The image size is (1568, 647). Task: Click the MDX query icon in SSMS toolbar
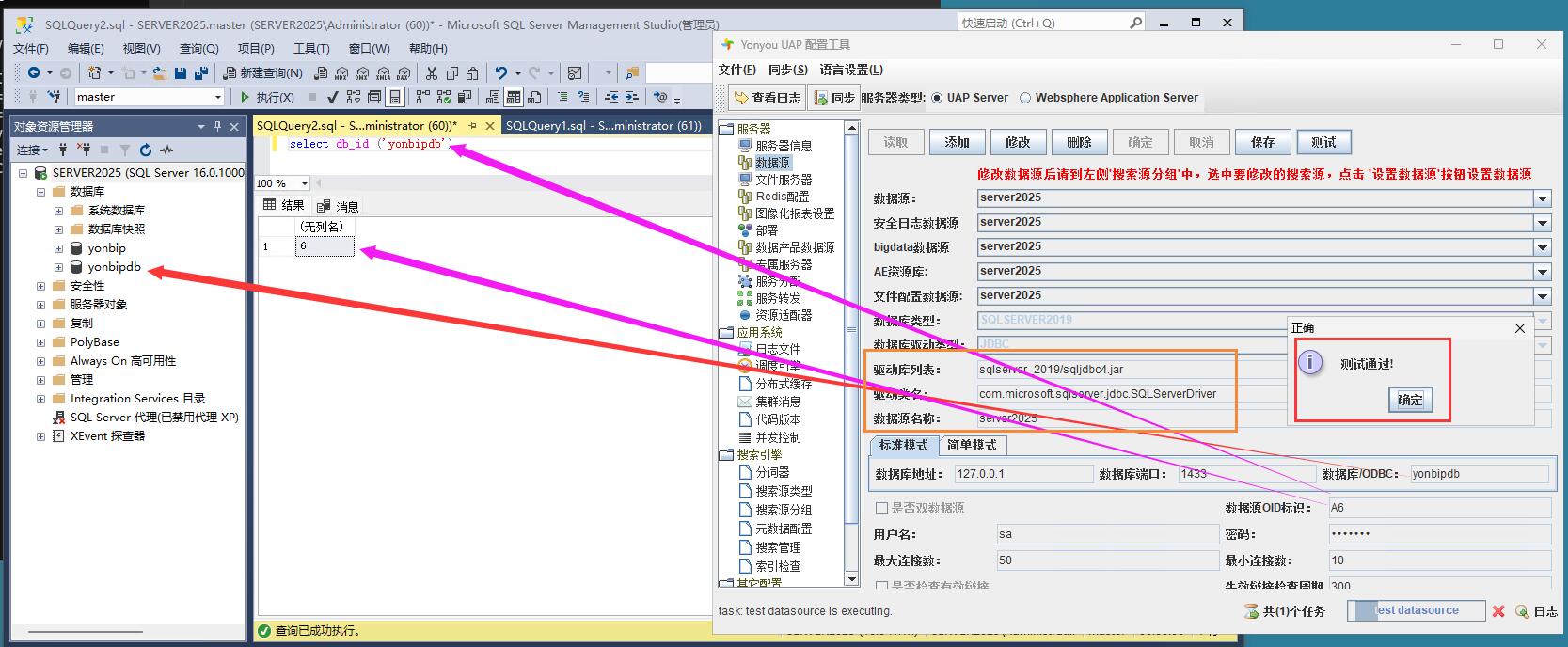(341, 72)
